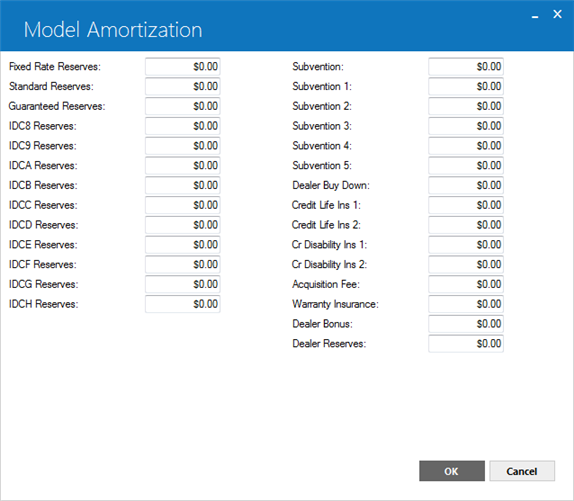
Task: Click the Warranty Insurance field
Action: click(x=466, y=304)
